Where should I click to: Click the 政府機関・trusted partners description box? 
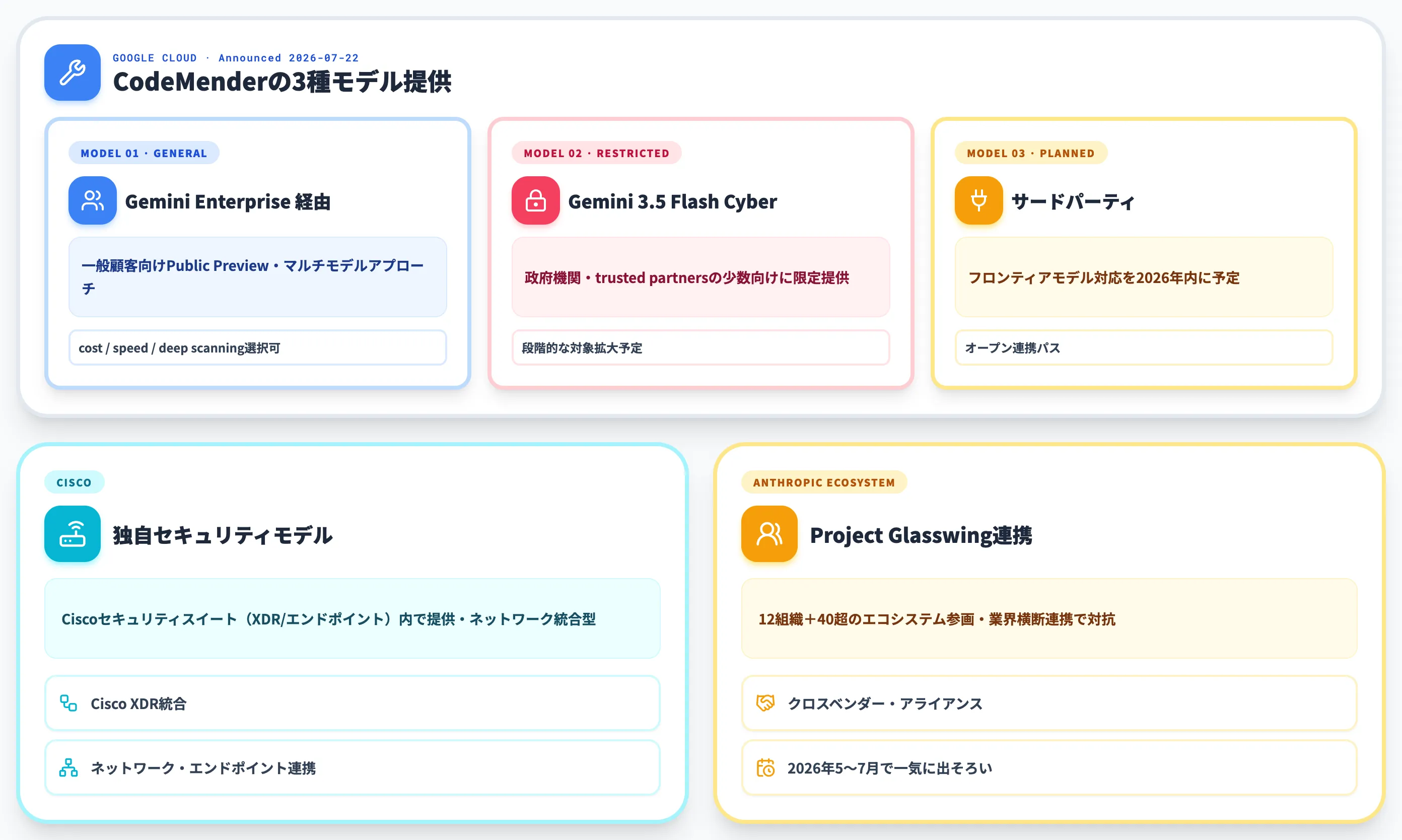point(700,277)
